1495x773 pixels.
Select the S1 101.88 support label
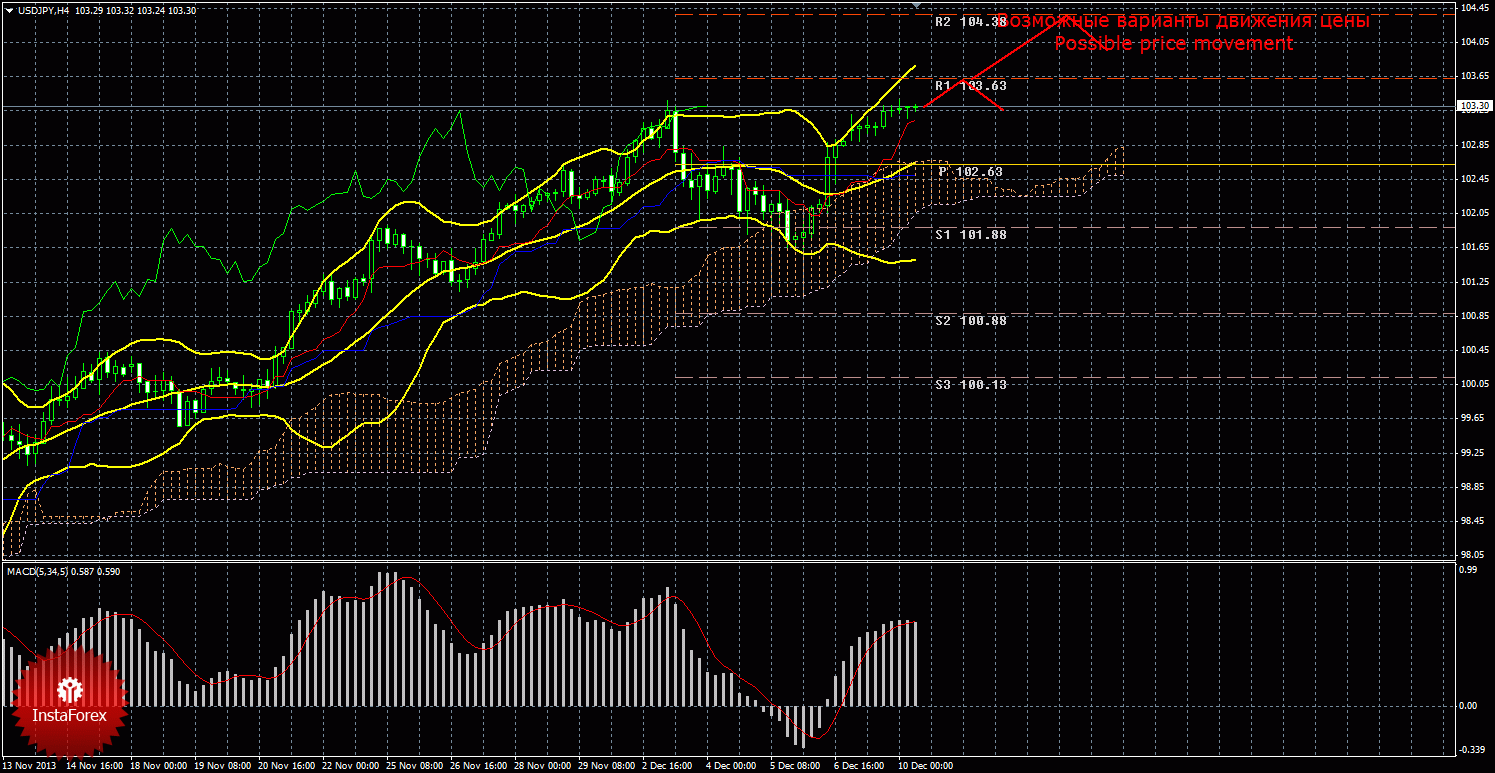tap(970, 234)
